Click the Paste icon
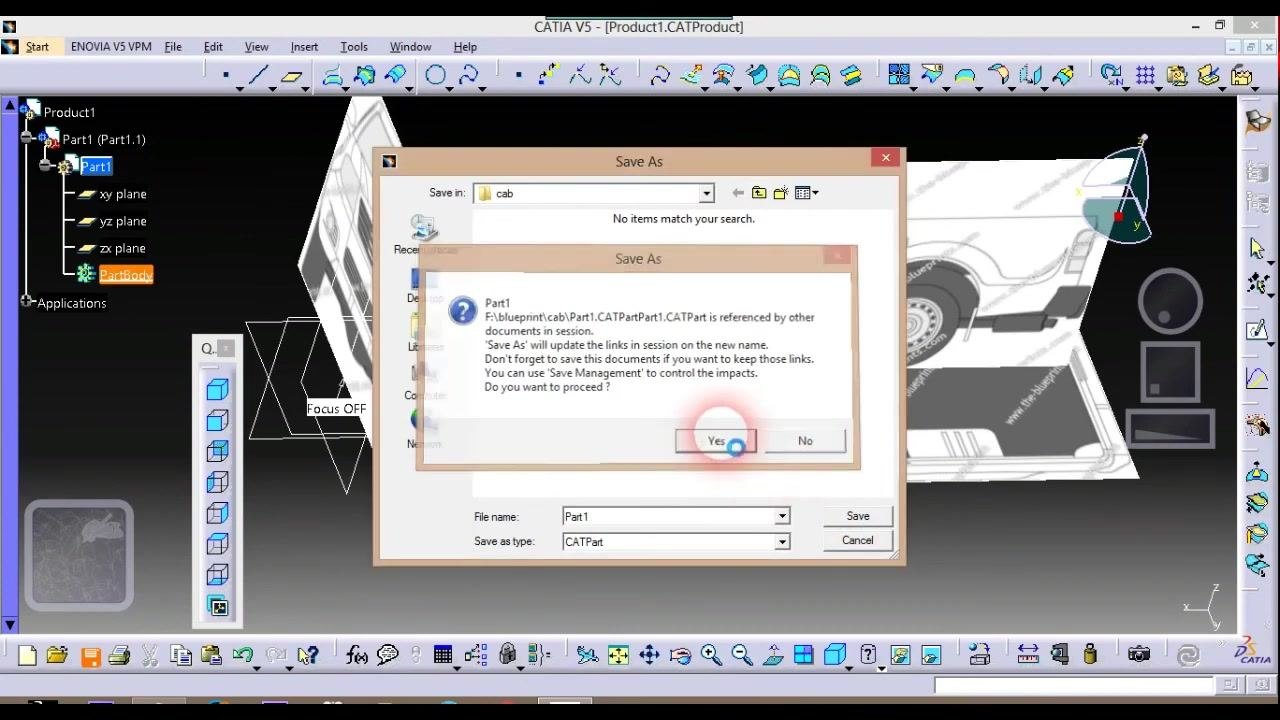 click(211, 656)
